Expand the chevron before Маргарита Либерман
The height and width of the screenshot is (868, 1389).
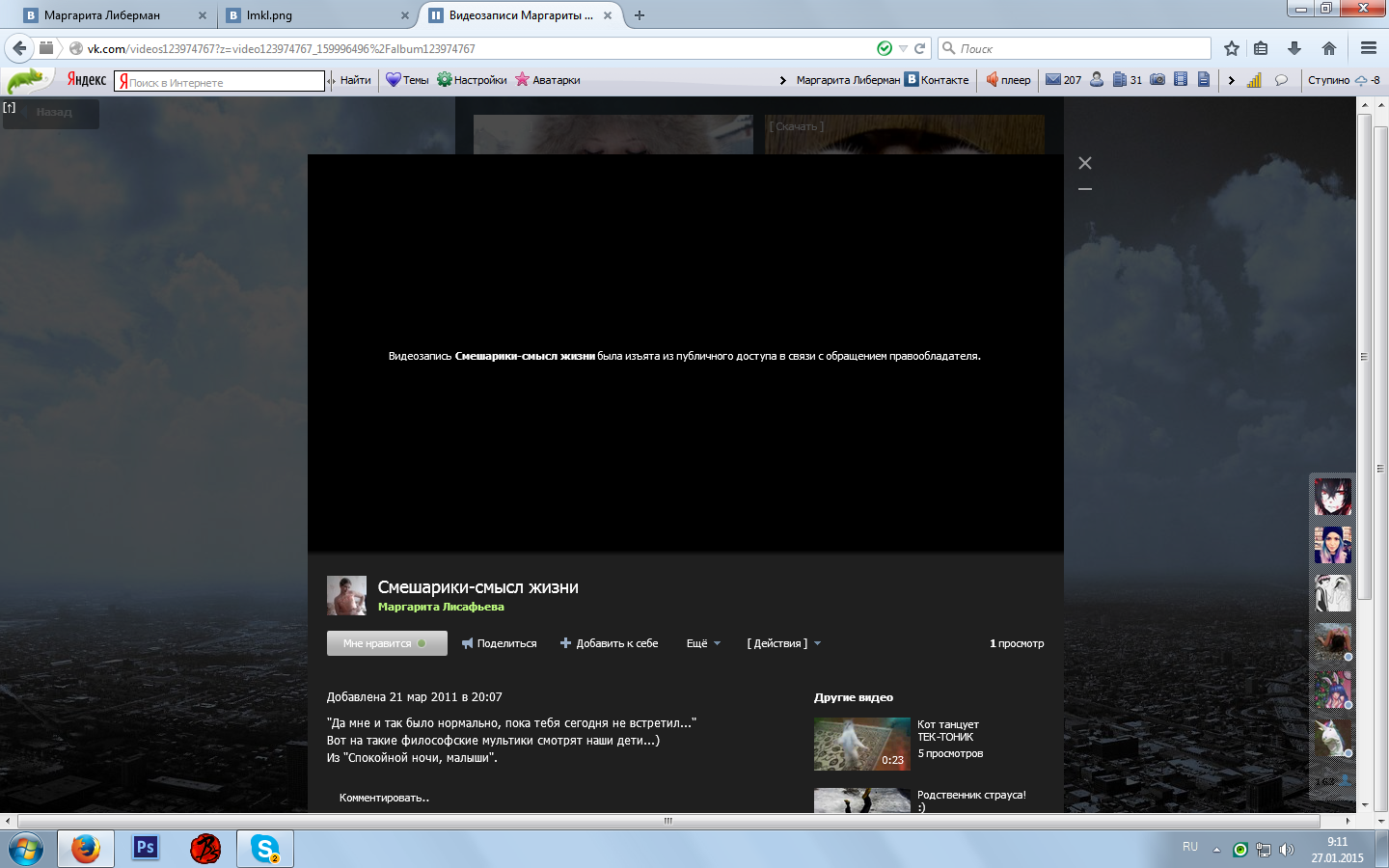coord(782,80)
